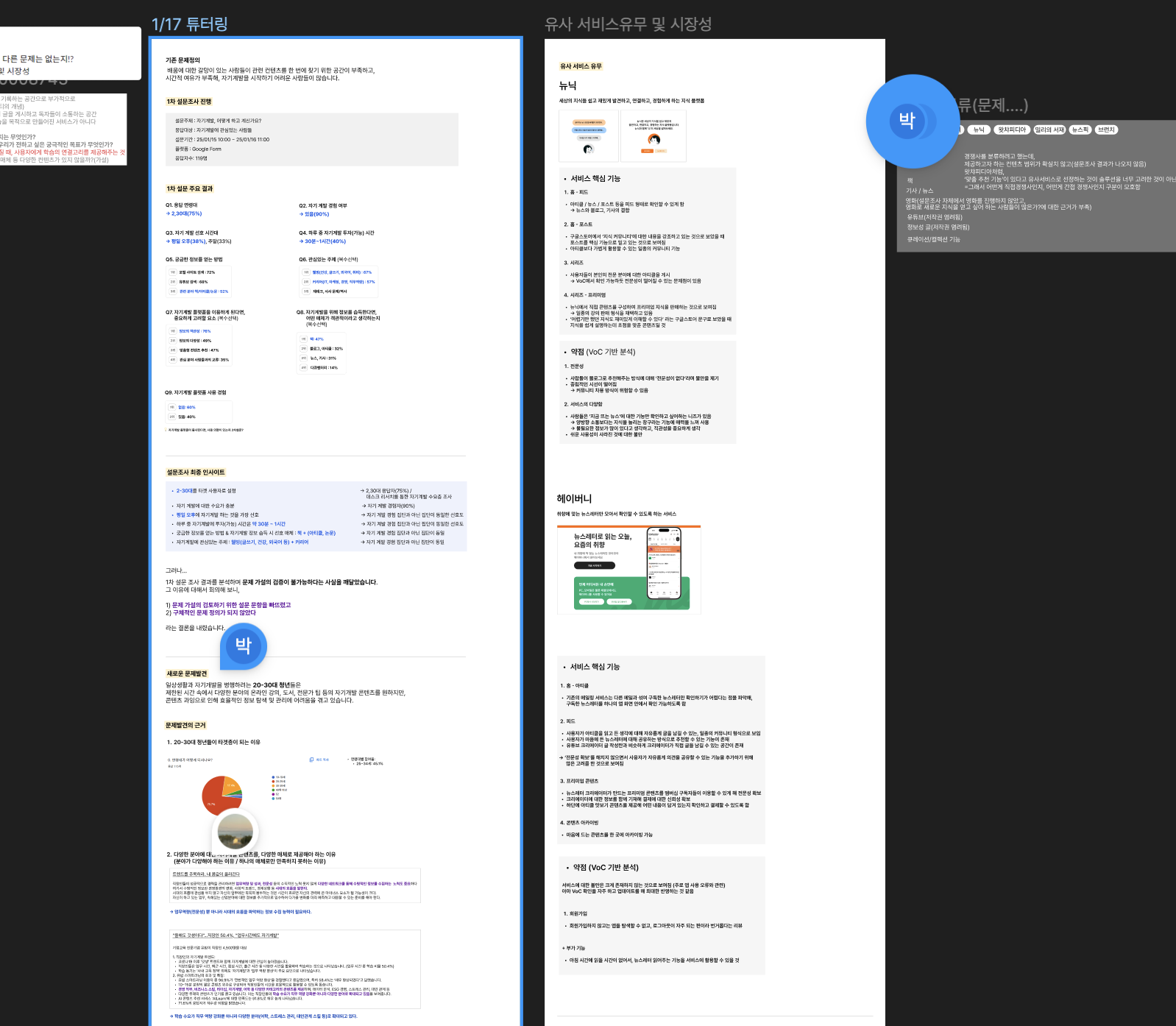The width and height of the screenshot is (1176, 1026).
Task: Select the first 뉴닉 screenshot thumbnail
Action: click(x=588, y=135)
